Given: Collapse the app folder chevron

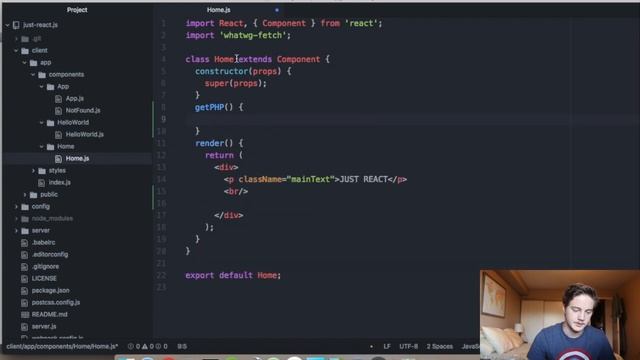Looking at the screenshot, I should [x=24, y=63].
